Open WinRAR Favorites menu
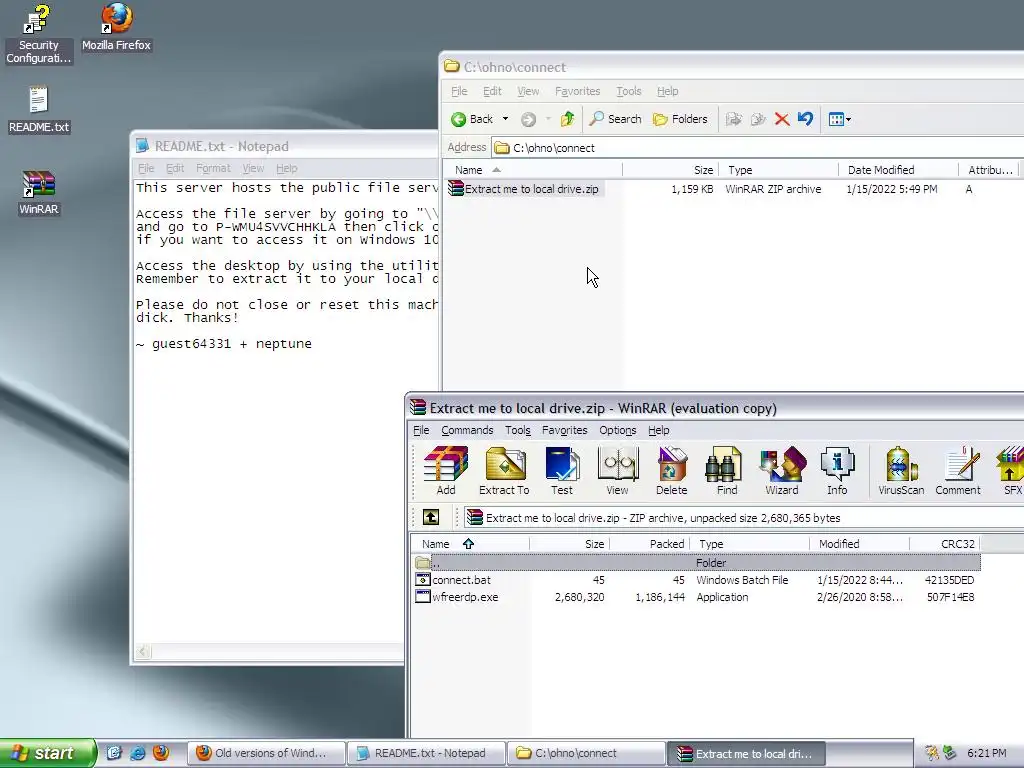This screenshot has height=768, width=1024. click(564, 430)
